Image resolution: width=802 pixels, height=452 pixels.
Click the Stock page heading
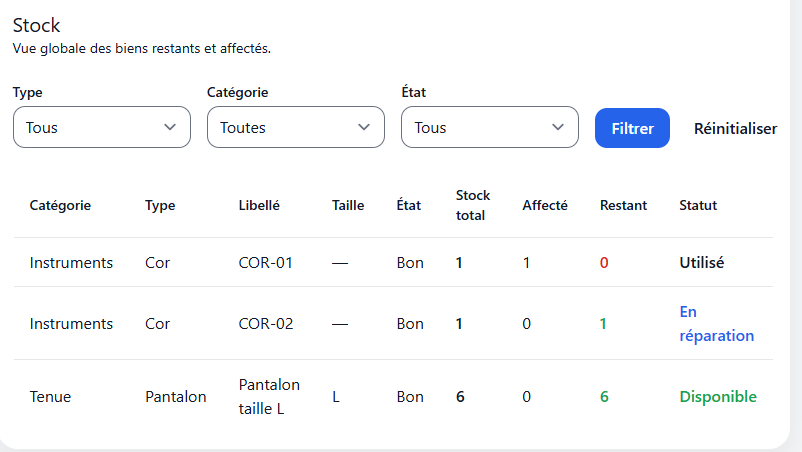36,25
